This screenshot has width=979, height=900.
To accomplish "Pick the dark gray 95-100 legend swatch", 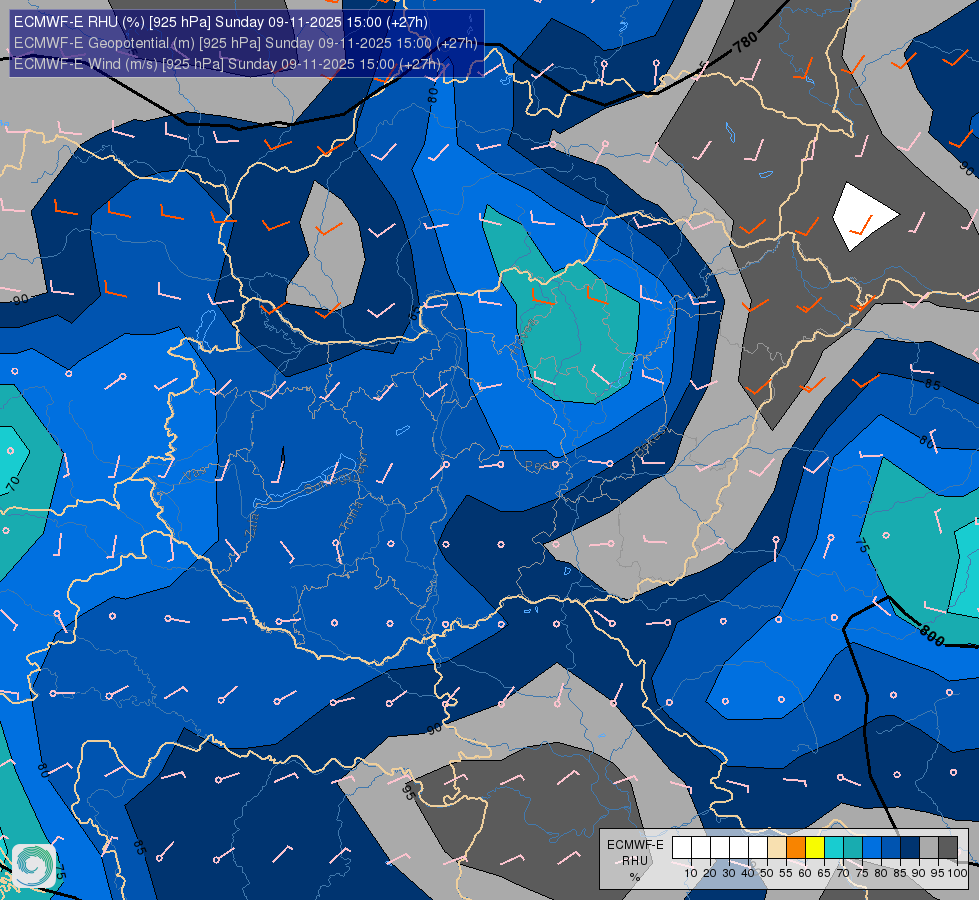I will (x=948, y=847).
